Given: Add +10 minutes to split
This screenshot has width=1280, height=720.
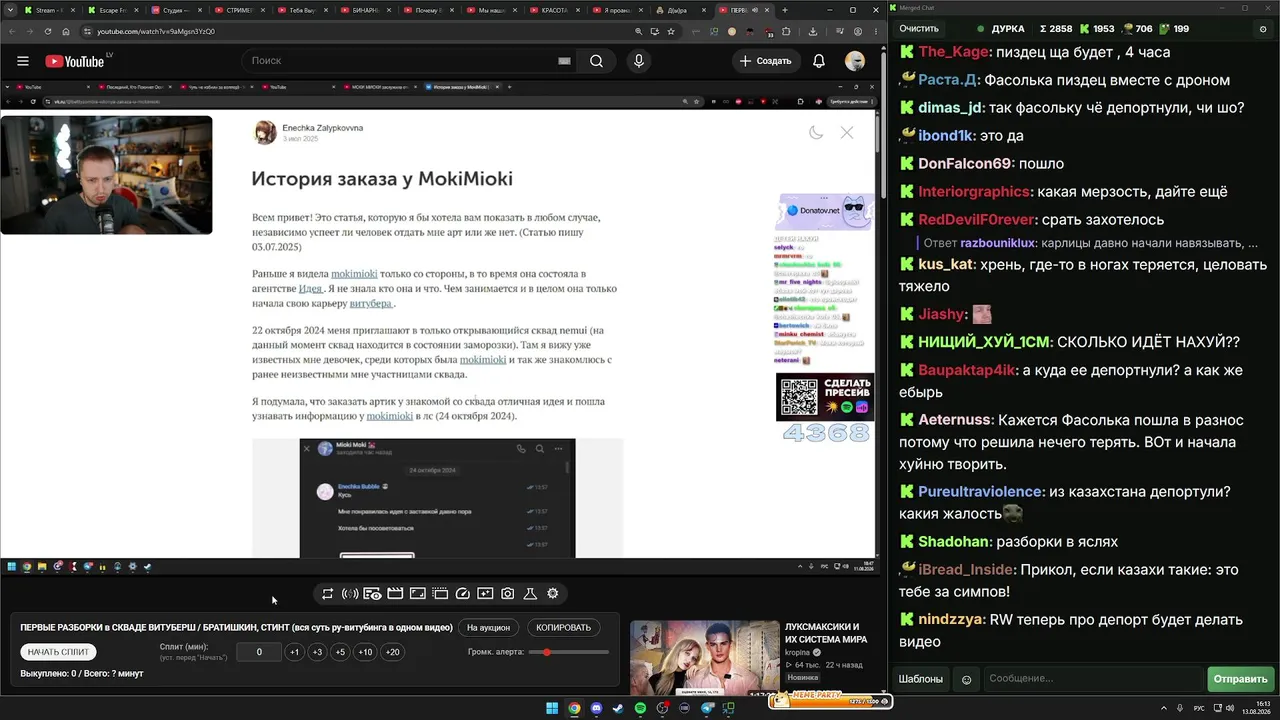Looking at the screenshot, I should click(x=365, y=652).
